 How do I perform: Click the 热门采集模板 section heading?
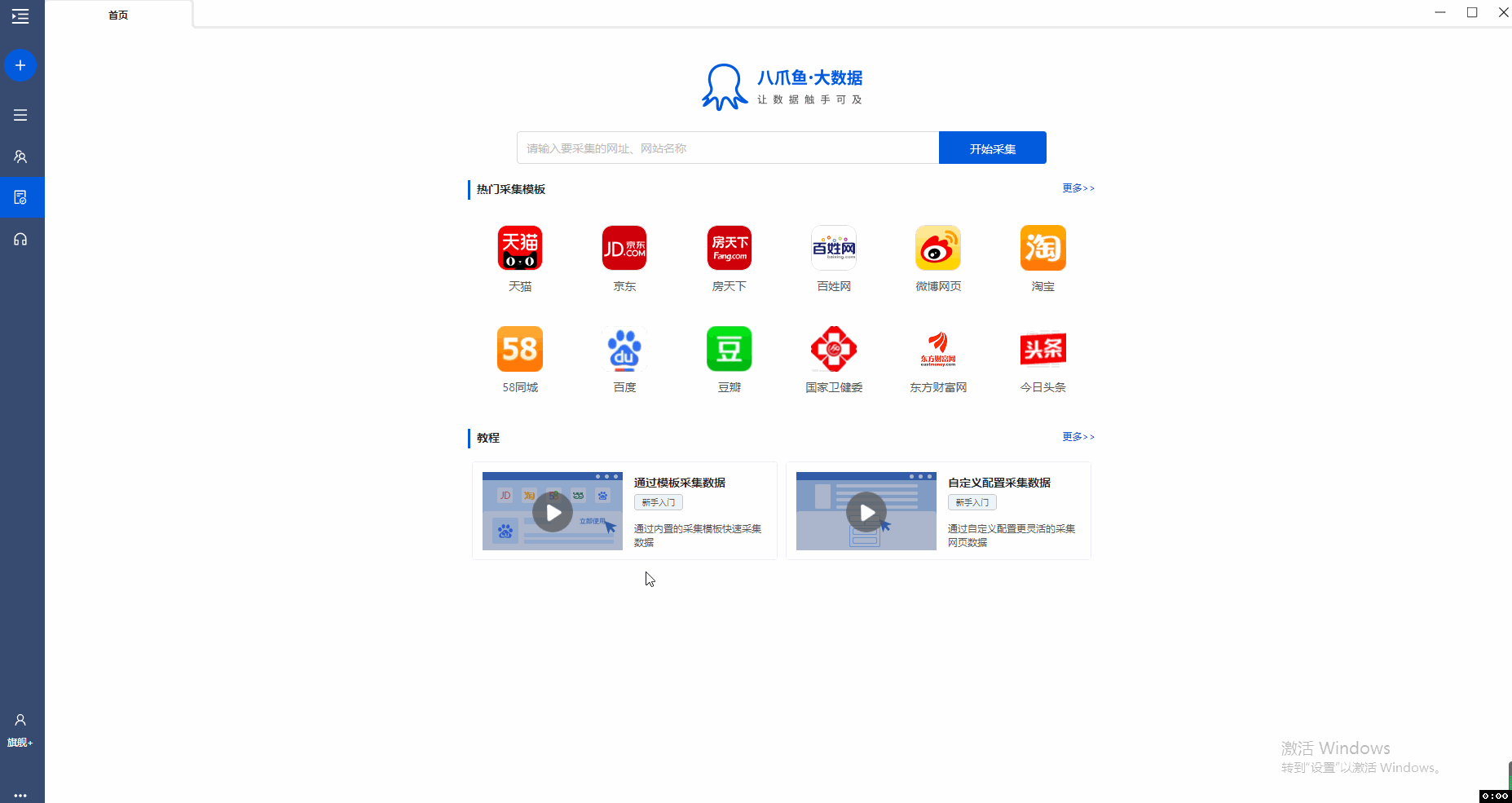[511, 189]
